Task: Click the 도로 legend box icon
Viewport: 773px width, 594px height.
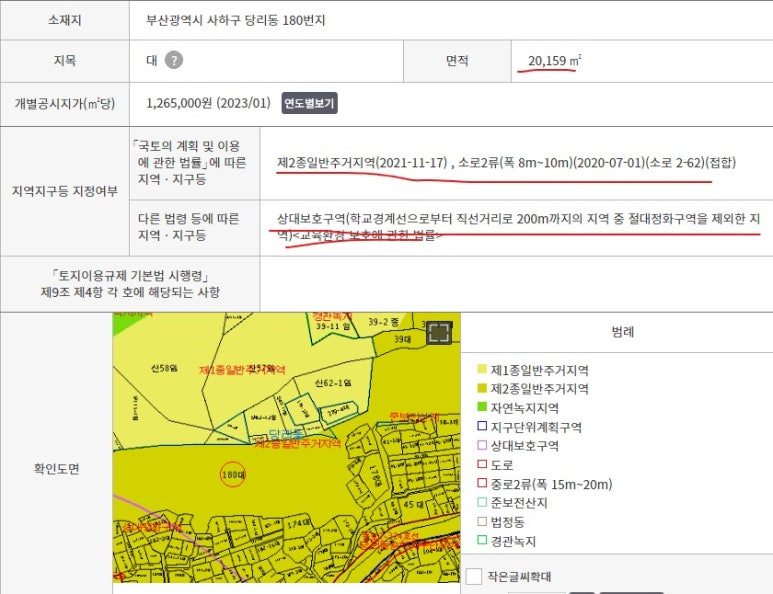Action: tap(482, 464)
